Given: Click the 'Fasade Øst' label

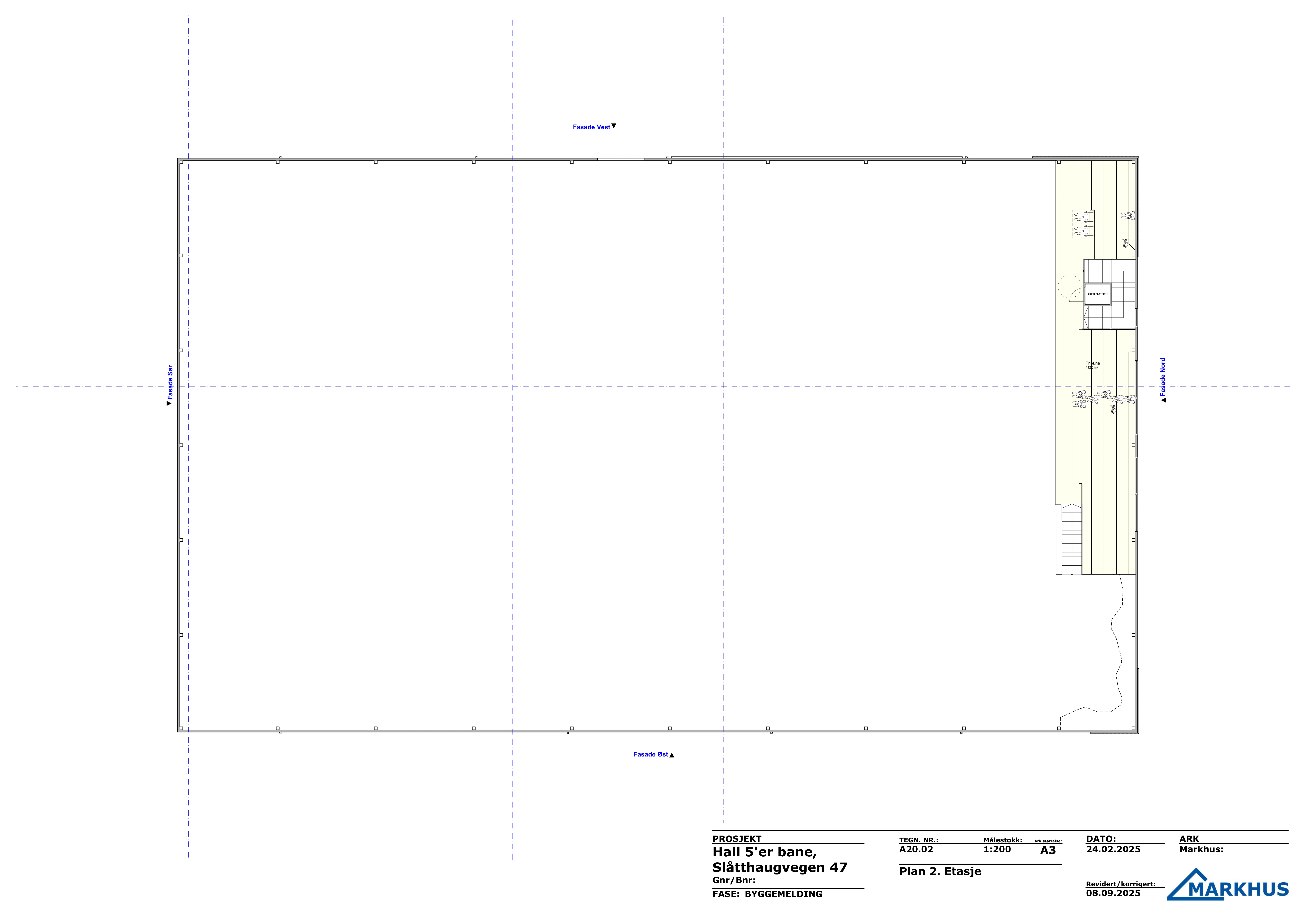Looking at the screenshot, I should [651, 754].
